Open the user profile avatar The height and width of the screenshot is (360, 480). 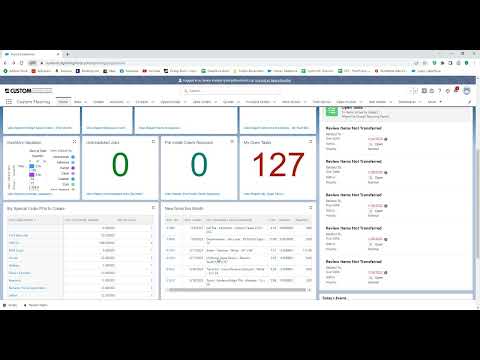click(x=467, y=91)
